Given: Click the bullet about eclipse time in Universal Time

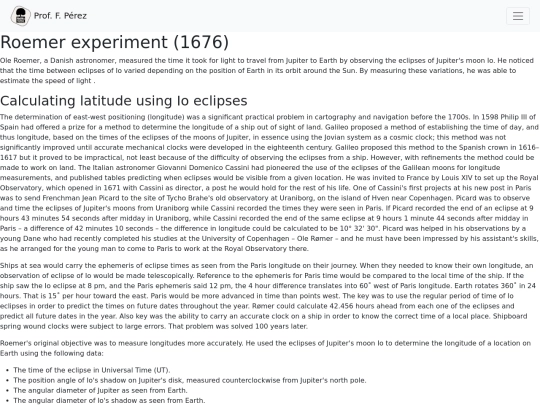Looking at the screenshot, I should click(92, 370).
